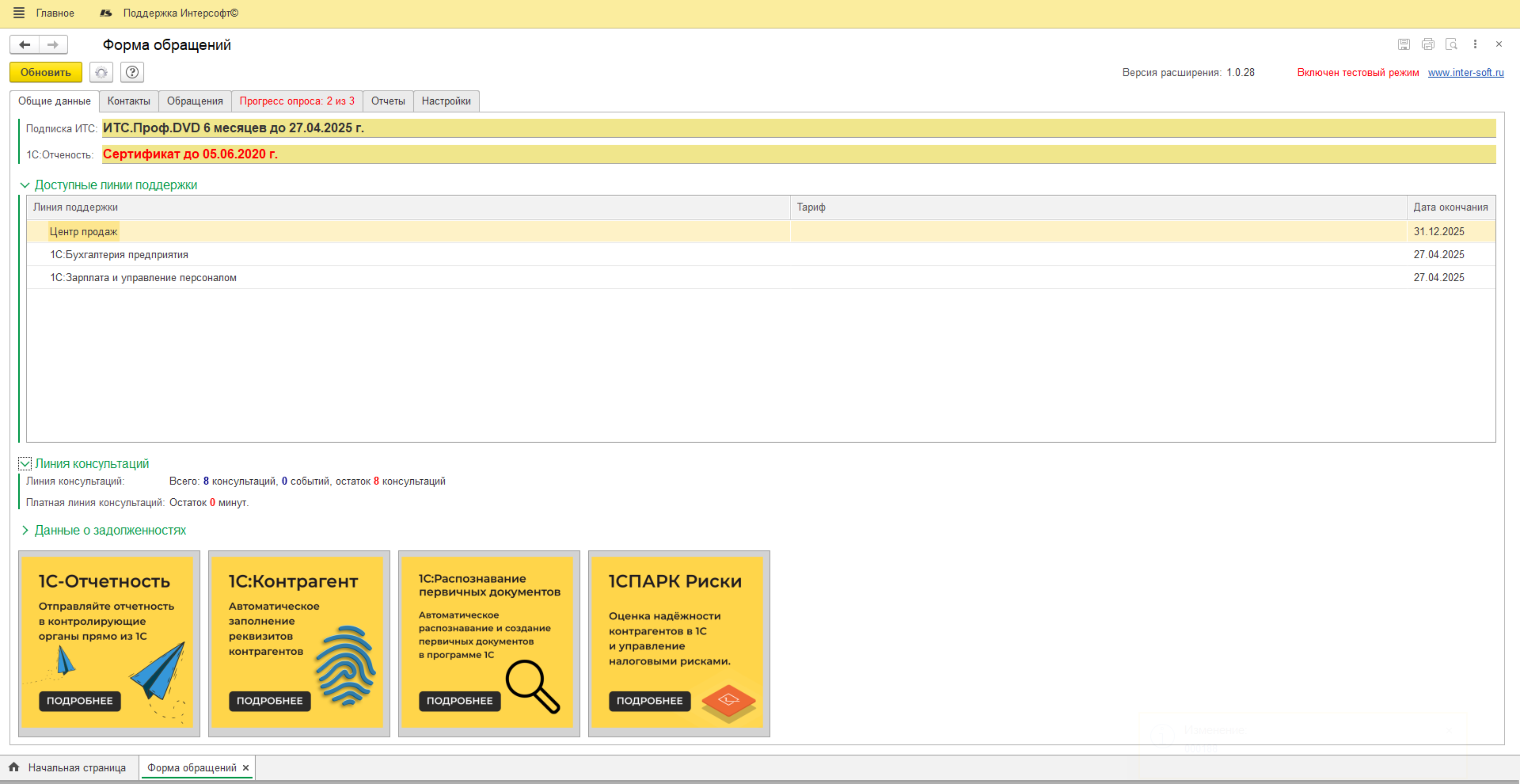Image resolution: width=1520 pixels, height=784 pixels.
Task: Click the 31.12.2025 end date cell
Action: click(x=1451, y=232)
